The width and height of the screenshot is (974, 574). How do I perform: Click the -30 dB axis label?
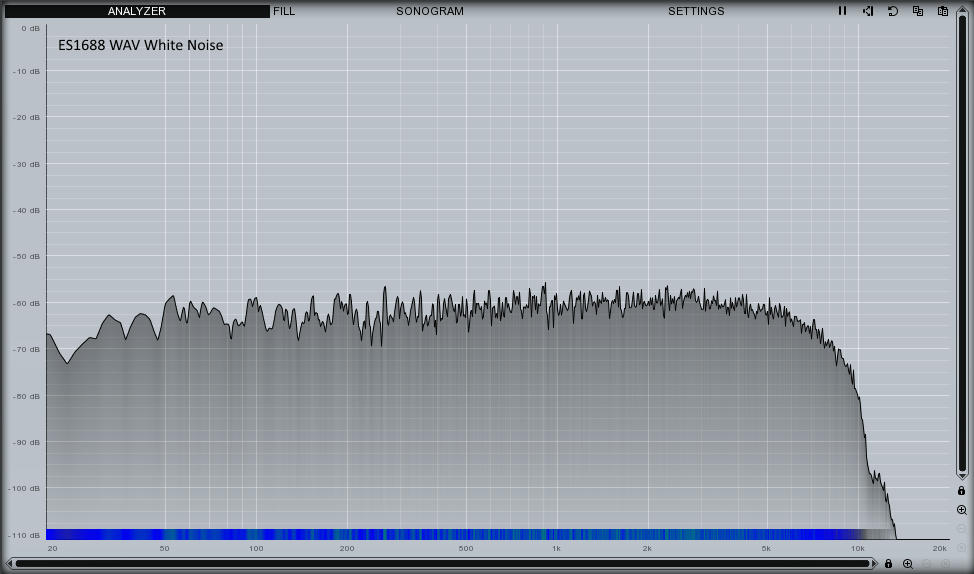[x=26, y=165]
